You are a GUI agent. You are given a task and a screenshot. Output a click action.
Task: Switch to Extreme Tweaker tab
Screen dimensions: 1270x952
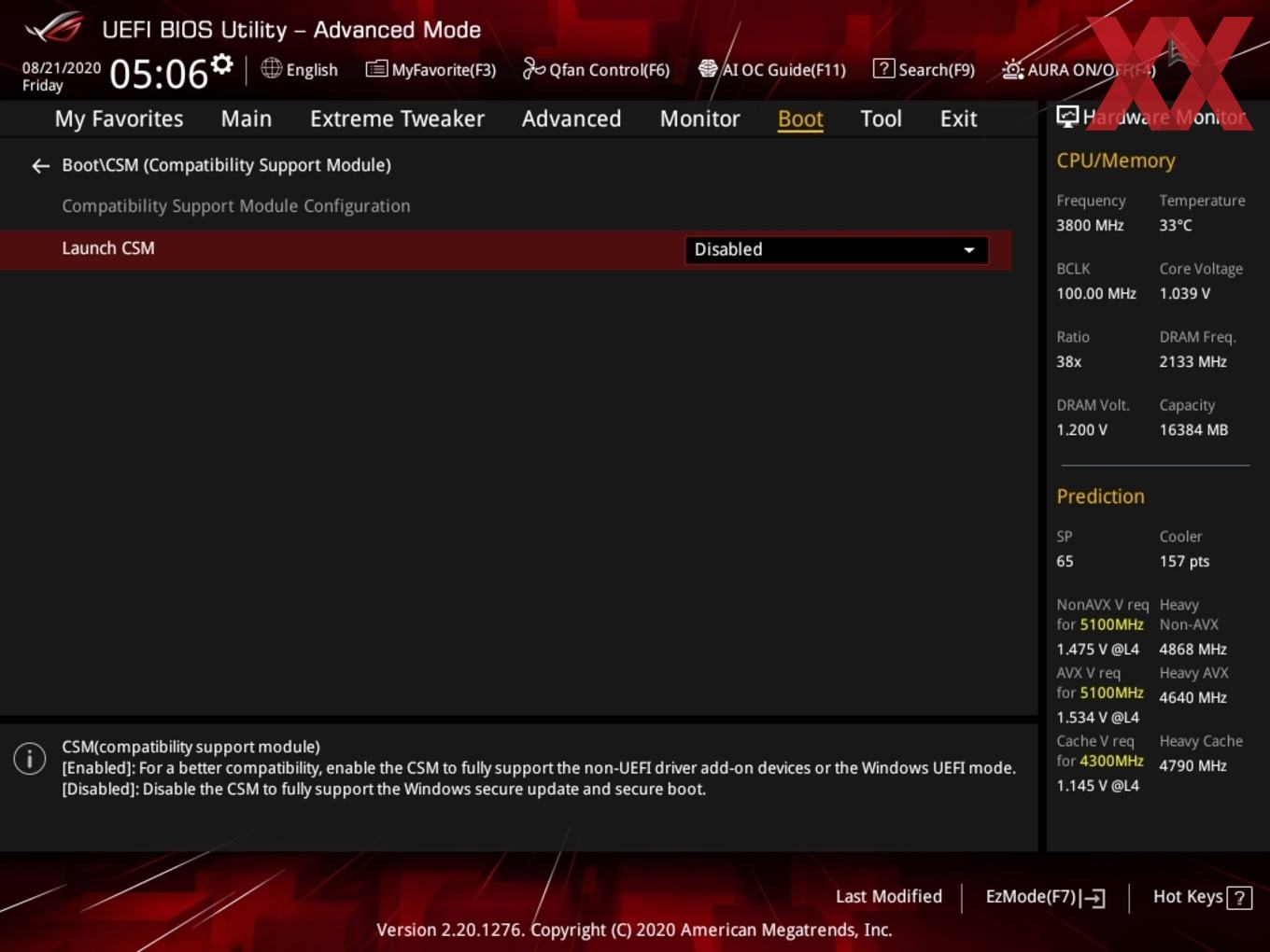397,119
